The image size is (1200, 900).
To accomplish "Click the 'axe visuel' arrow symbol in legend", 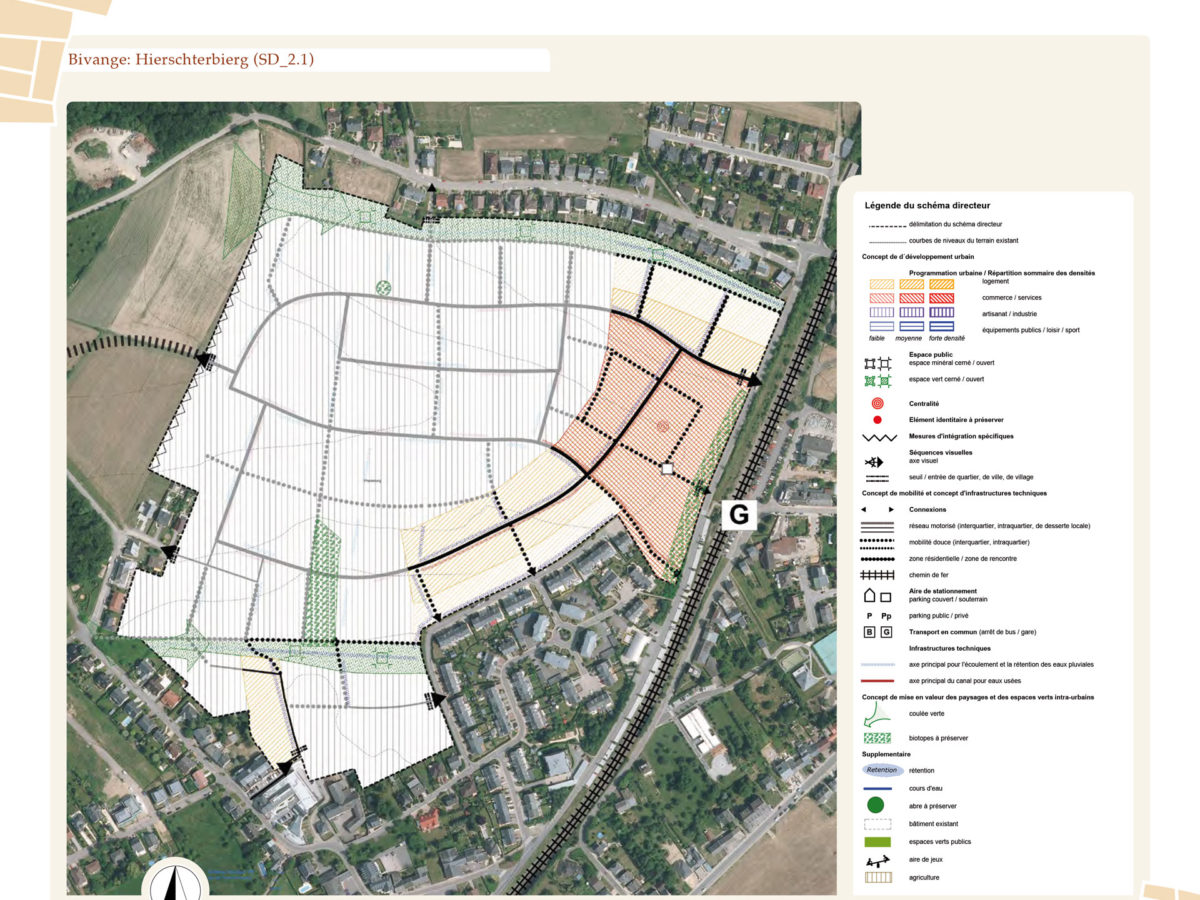I will [877, 462].
